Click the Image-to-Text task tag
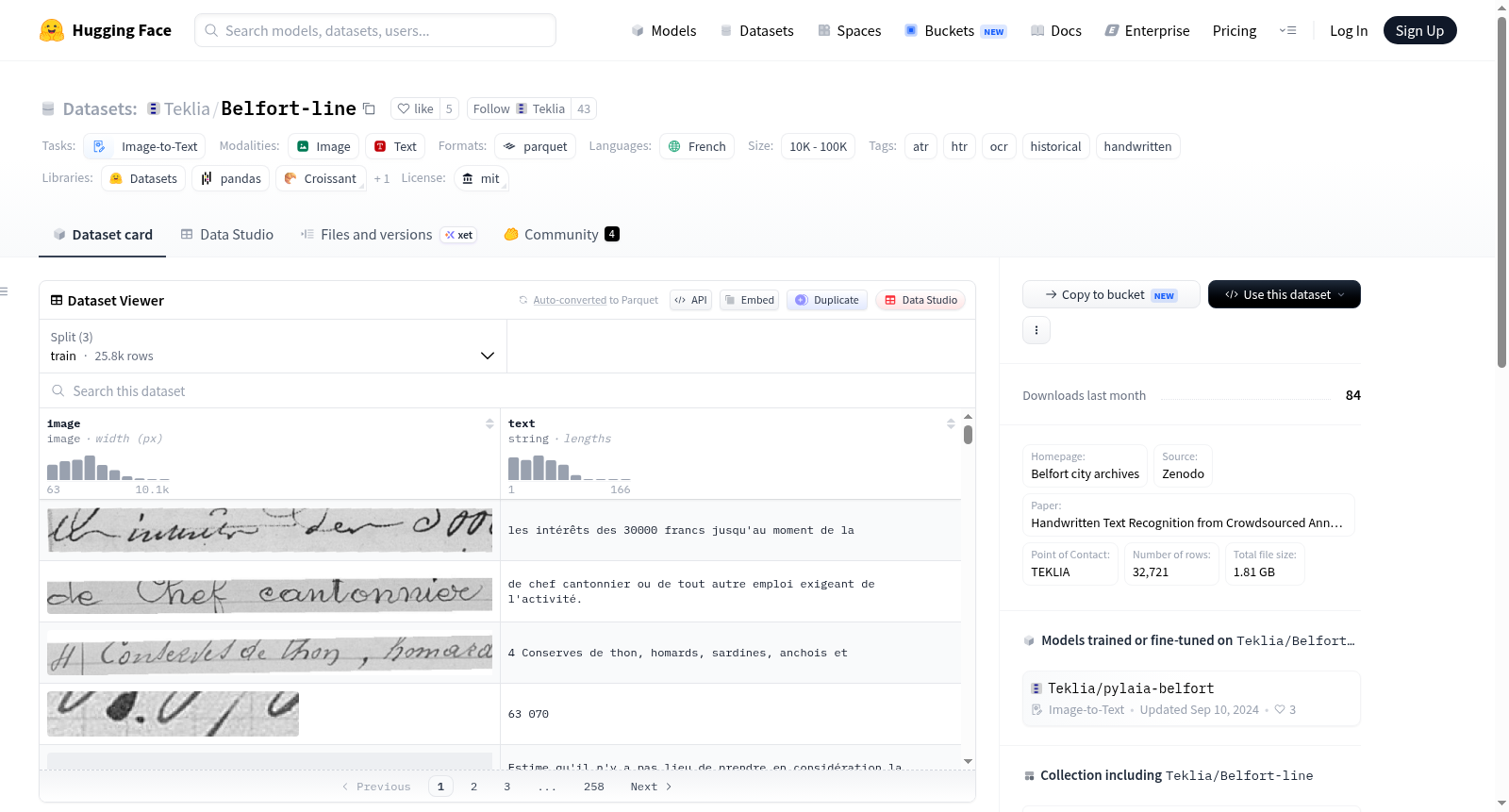This screenshot has width=1509, height=812. [145, 146]
